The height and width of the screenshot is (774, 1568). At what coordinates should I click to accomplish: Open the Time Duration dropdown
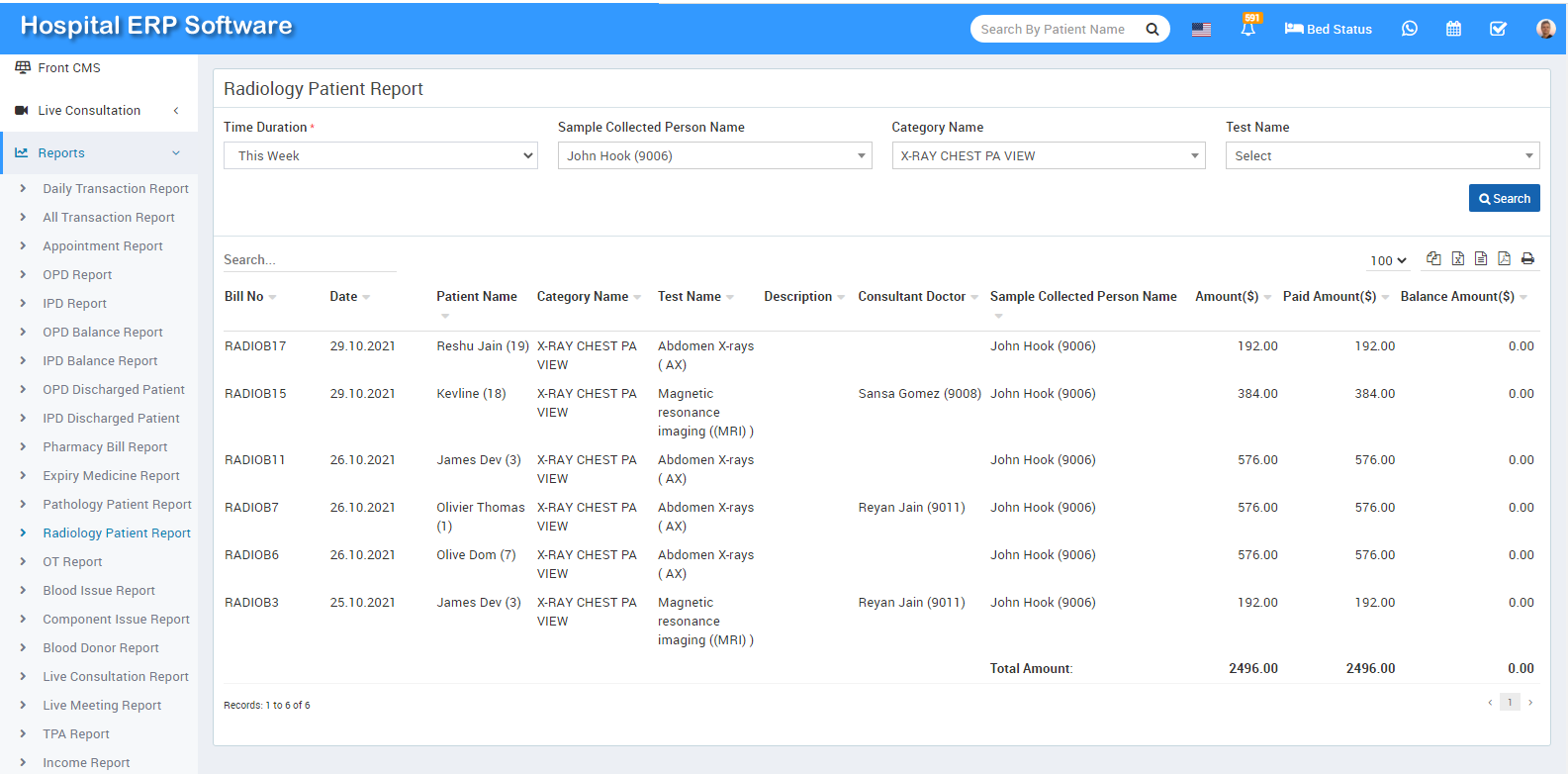point(381,155)
